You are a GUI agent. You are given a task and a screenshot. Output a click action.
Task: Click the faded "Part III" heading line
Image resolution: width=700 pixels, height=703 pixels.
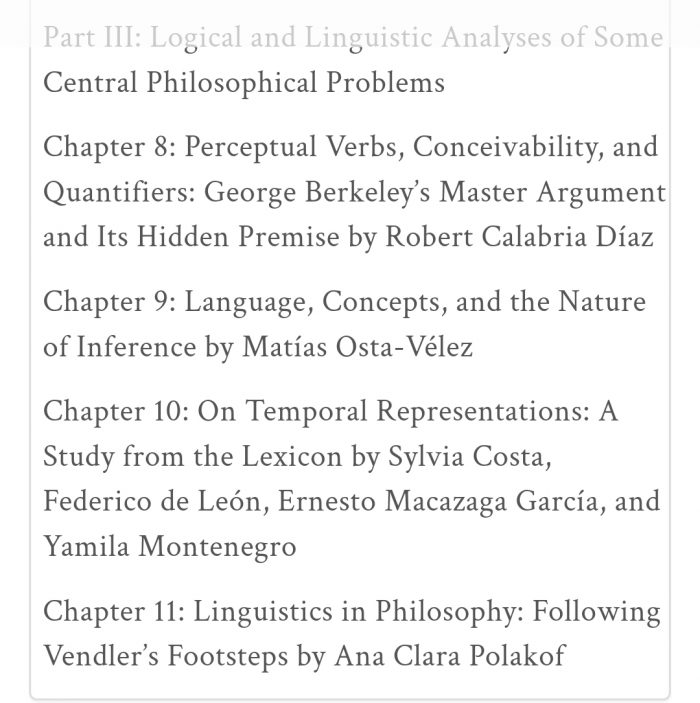pyautogui.click(x=353, y=38)
